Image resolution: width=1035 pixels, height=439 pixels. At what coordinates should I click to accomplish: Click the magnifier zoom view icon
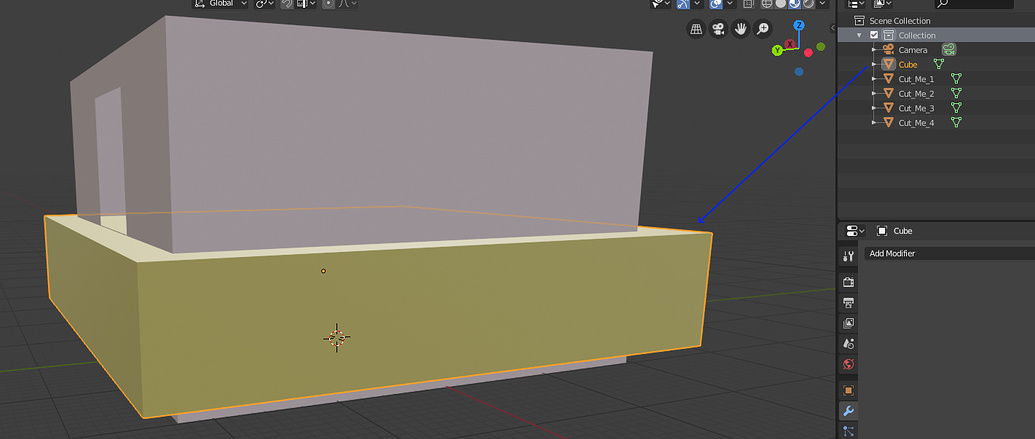762,28
